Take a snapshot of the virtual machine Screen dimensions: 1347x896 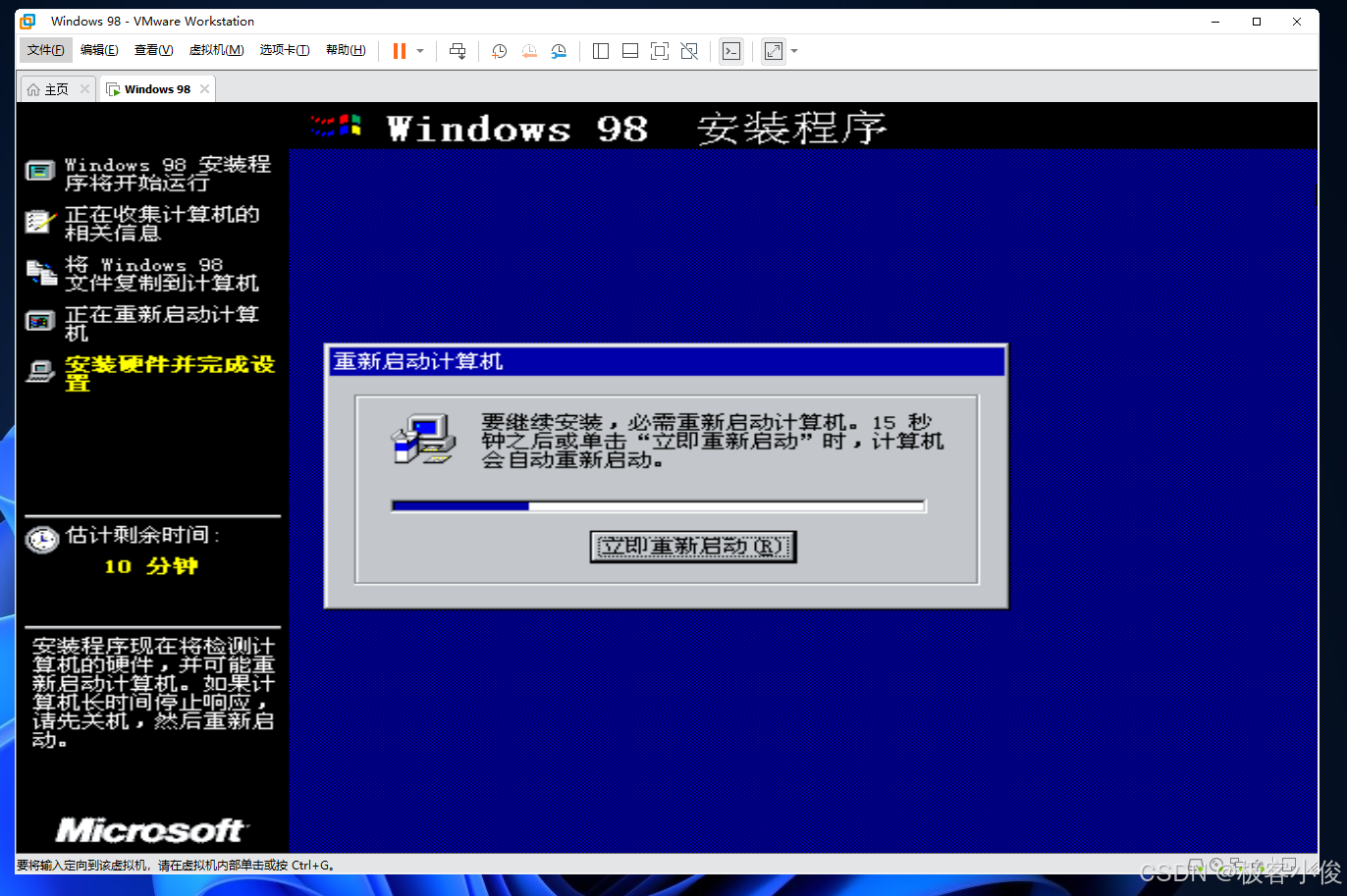click(499, 51)
